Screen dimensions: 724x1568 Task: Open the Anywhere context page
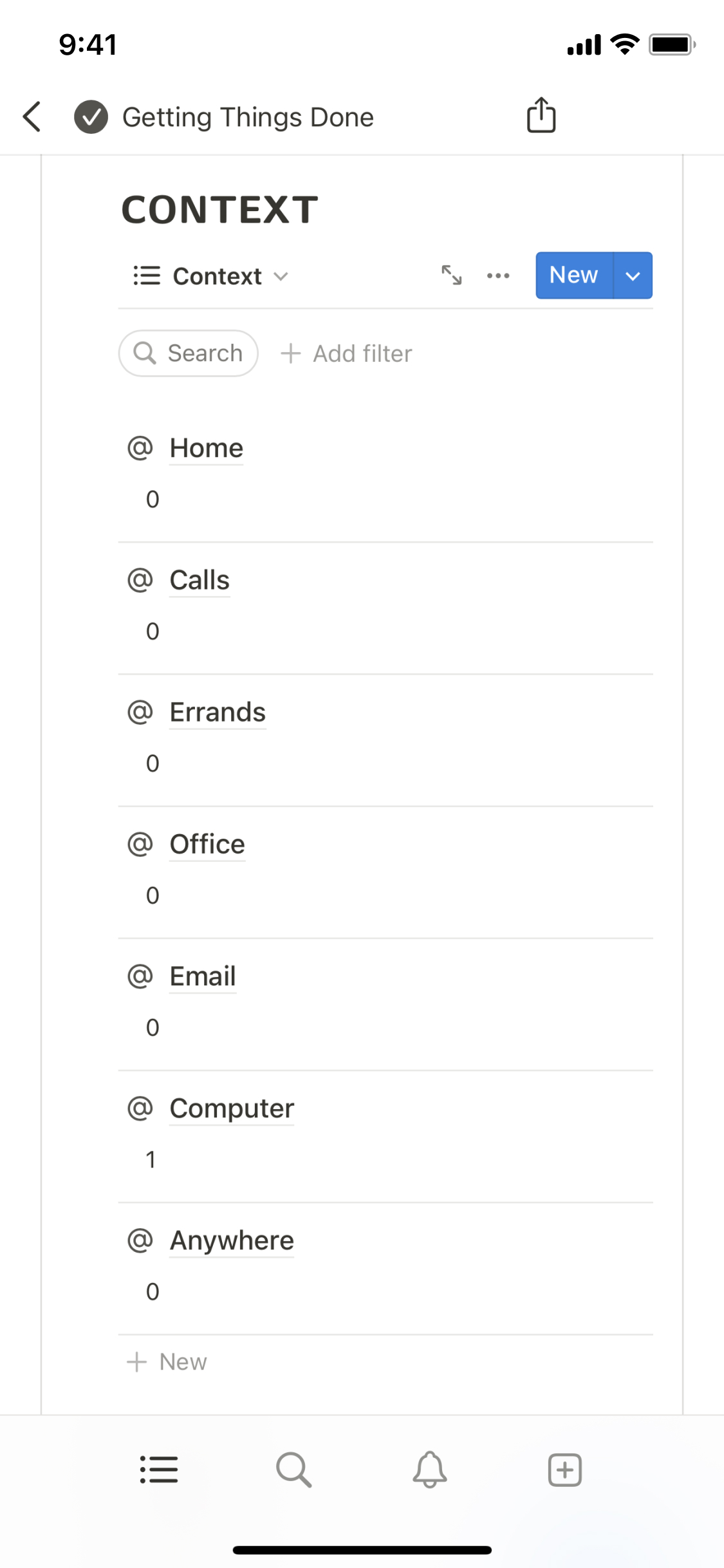click(232, 1240)
